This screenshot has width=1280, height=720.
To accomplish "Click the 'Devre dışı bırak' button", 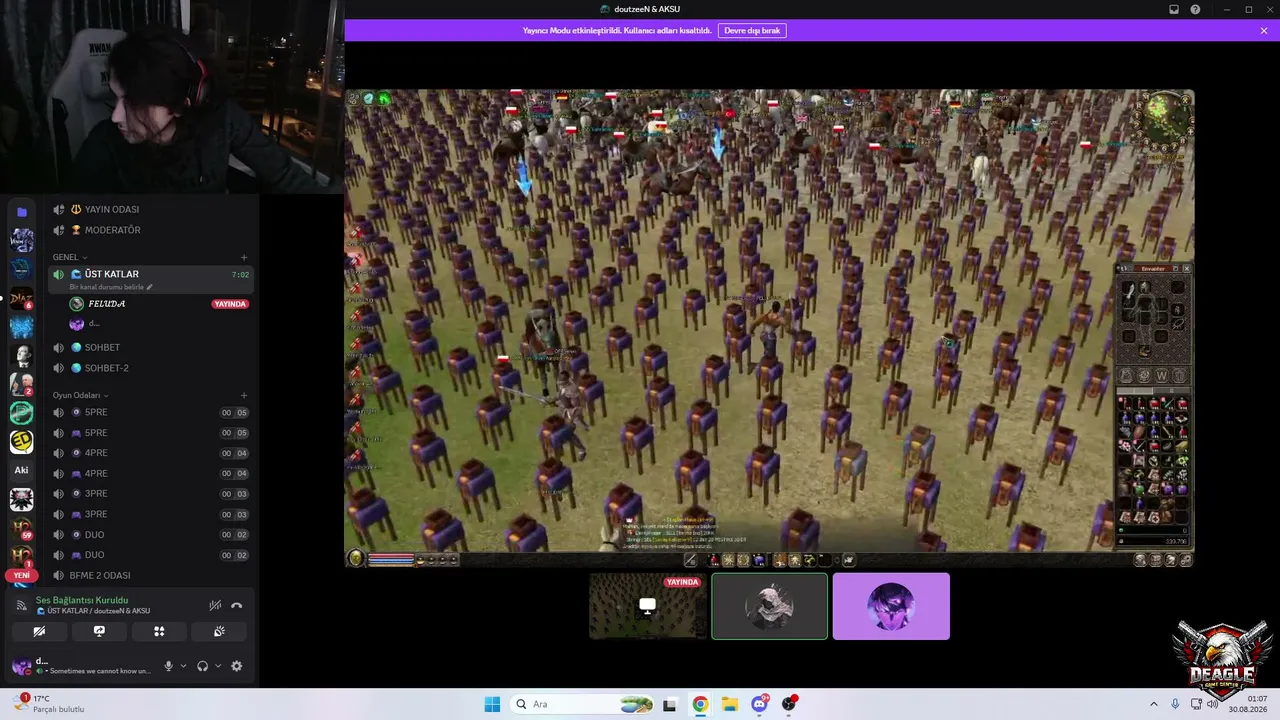I will 752,31.
